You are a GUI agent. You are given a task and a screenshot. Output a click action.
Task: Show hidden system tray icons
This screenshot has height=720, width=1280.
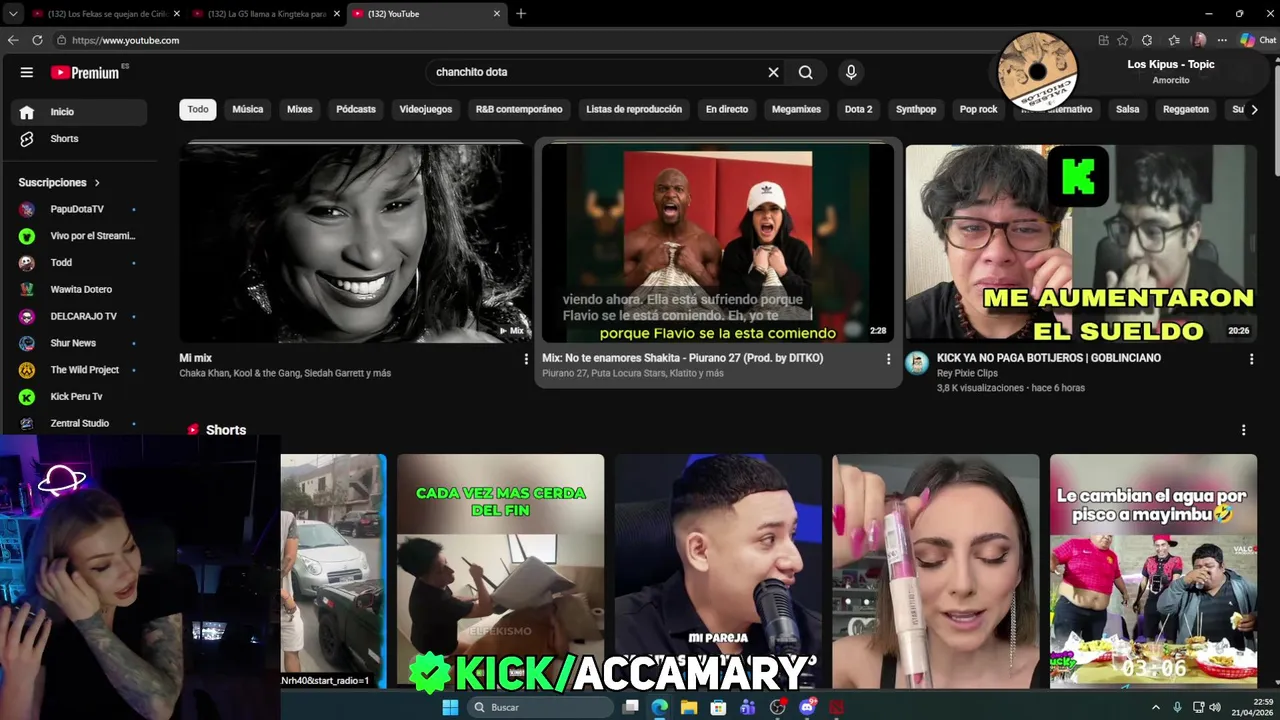[x=1156, y=707]
